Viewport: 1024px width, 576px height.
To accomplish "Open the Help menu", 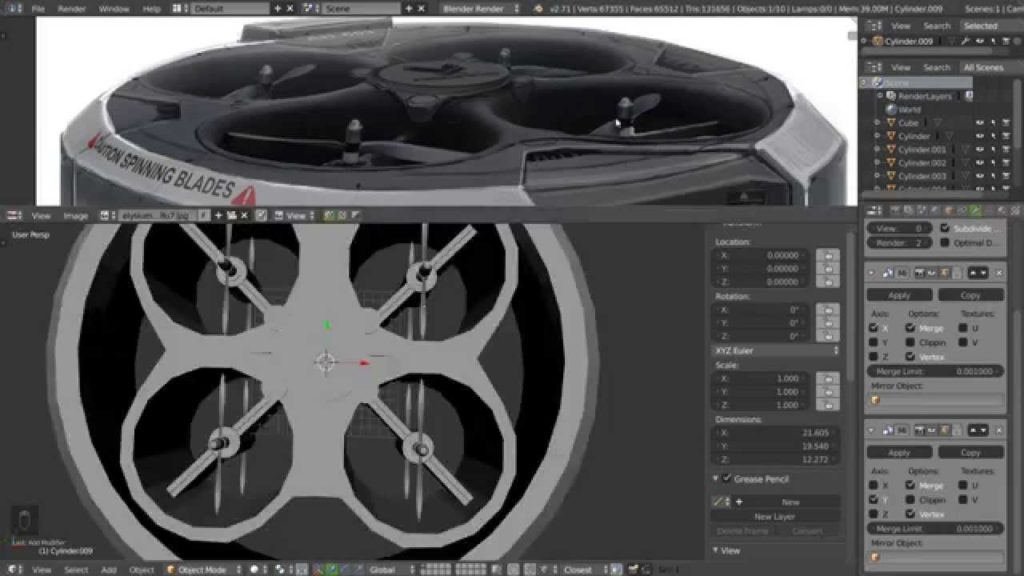I will (151, 8).
